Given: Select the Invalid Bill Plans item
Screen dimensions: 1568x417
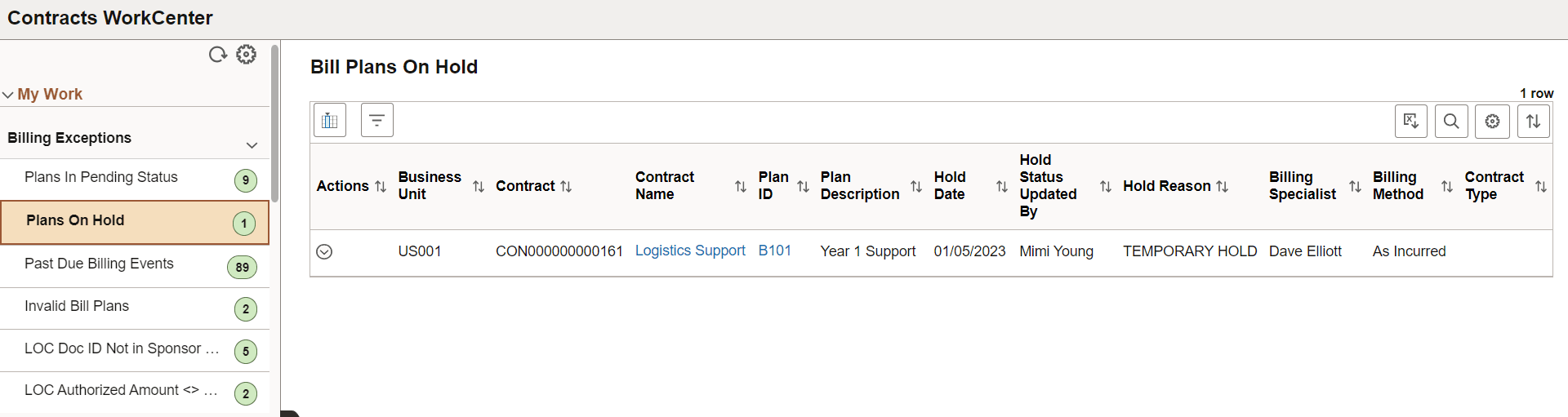Looking at the screenshot, I should coord(77,306).
